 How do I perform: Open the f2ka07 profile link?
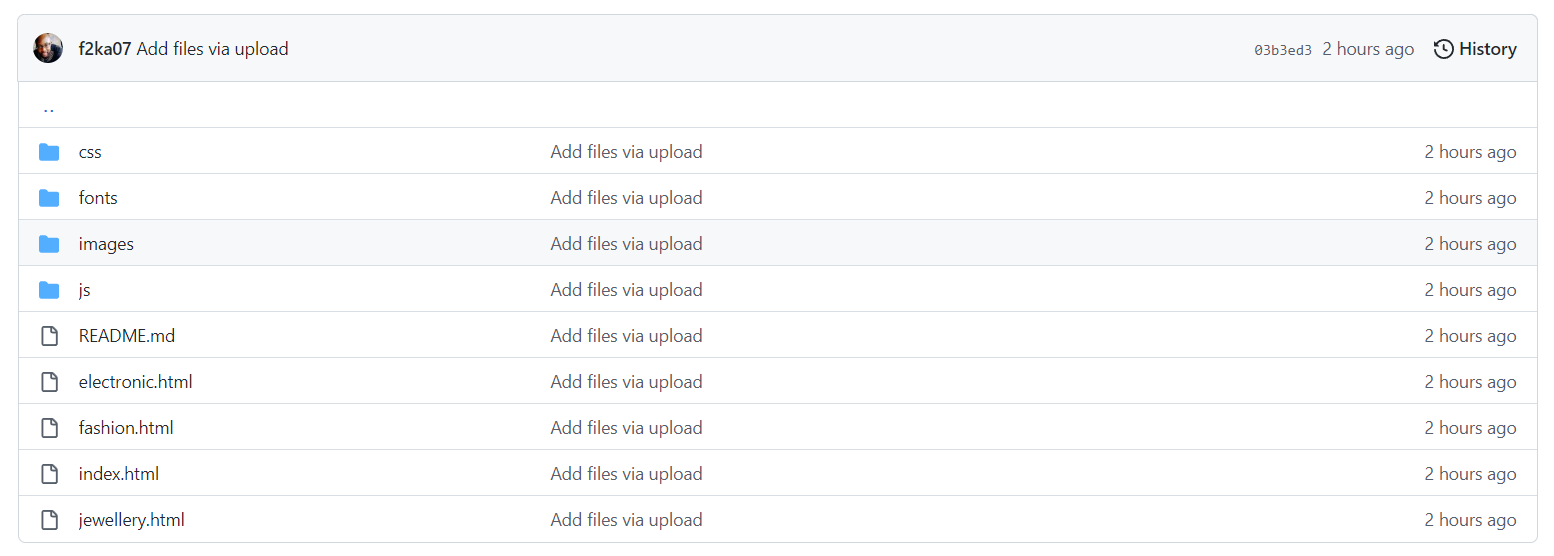point(104,49)
